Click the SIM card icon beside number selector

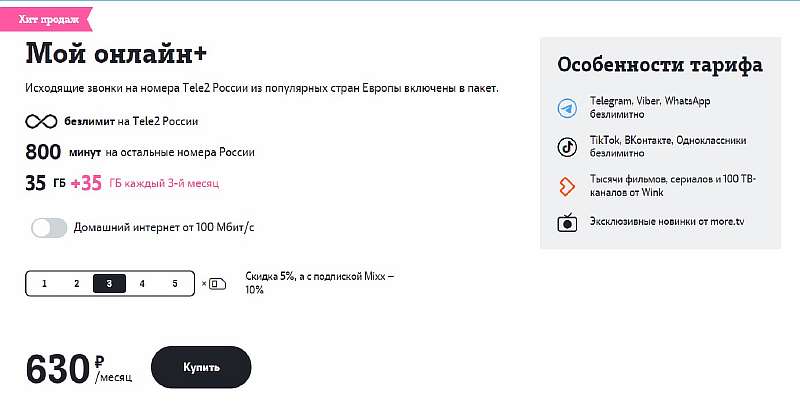click(217, 284)
